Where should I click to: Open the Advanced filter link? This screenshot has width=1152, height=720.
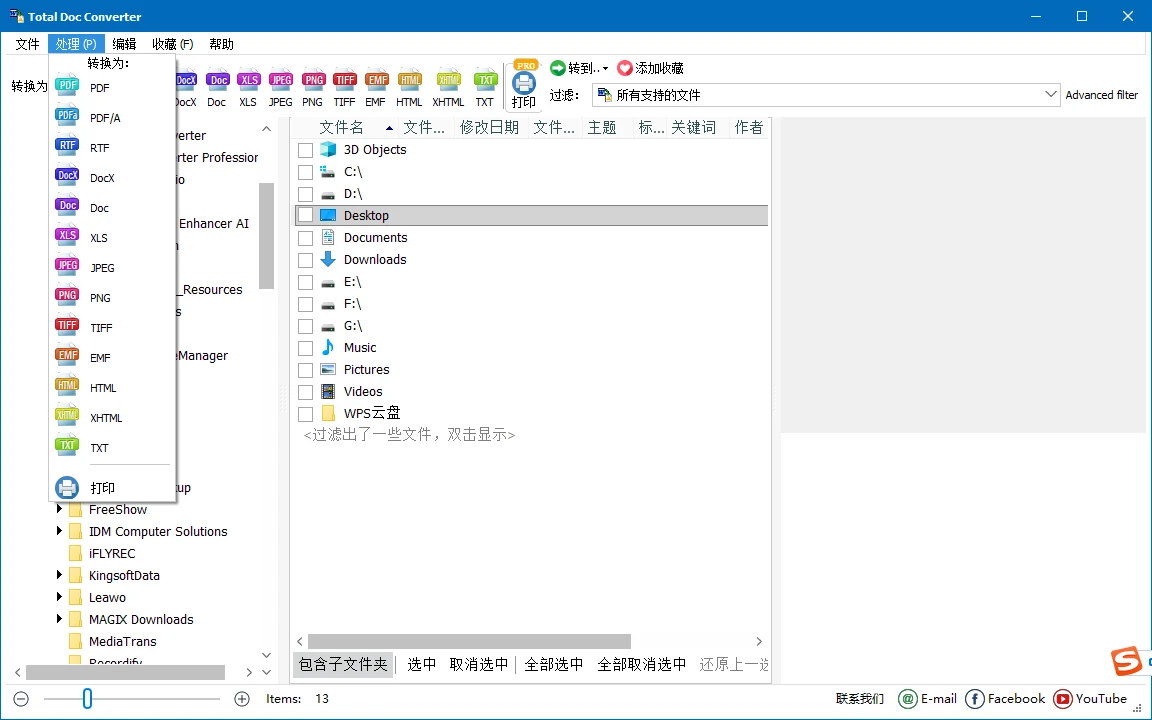tap(1102, 94)
